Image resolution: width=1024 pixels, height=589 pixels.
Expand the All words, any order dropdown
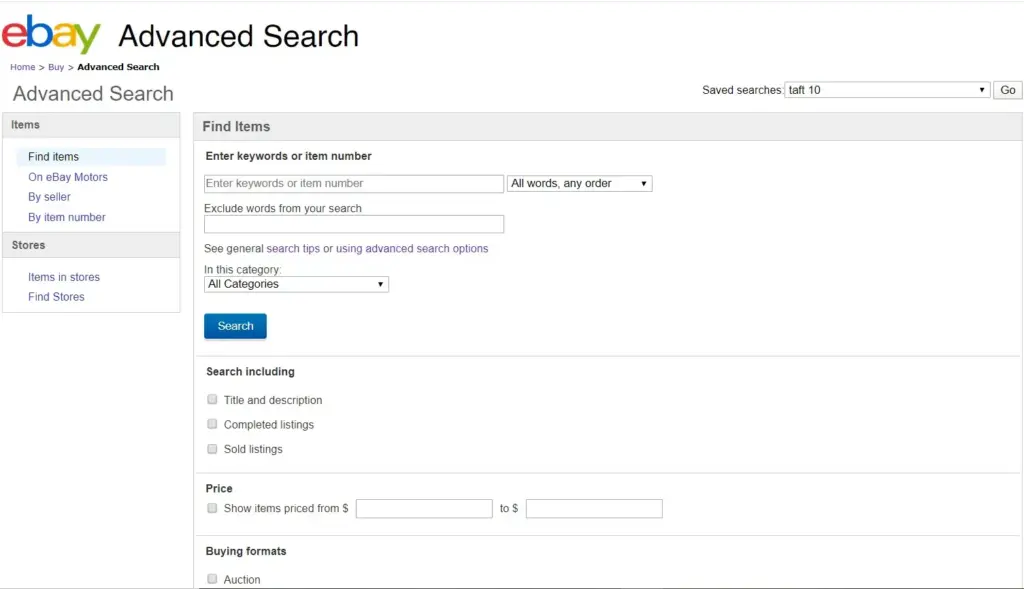click(x=580, y=184)
